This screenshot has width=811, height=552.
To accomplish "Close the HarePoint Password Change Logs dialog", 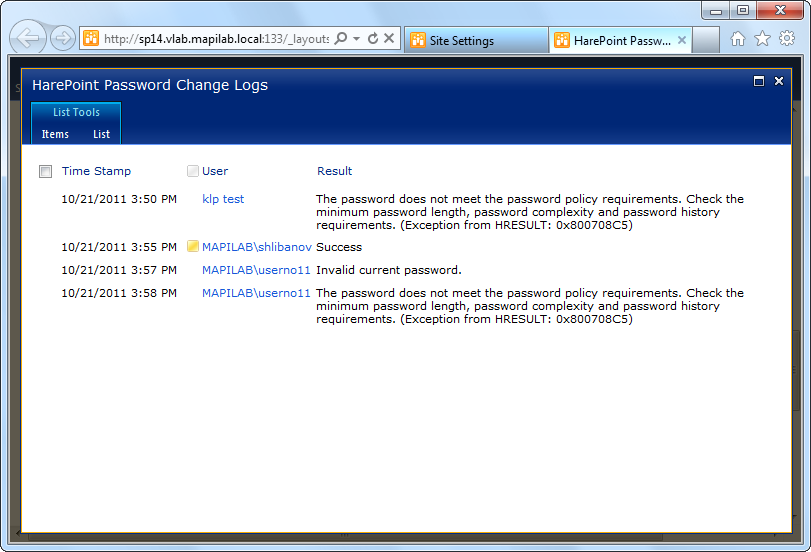I will [x=779, y=81].
